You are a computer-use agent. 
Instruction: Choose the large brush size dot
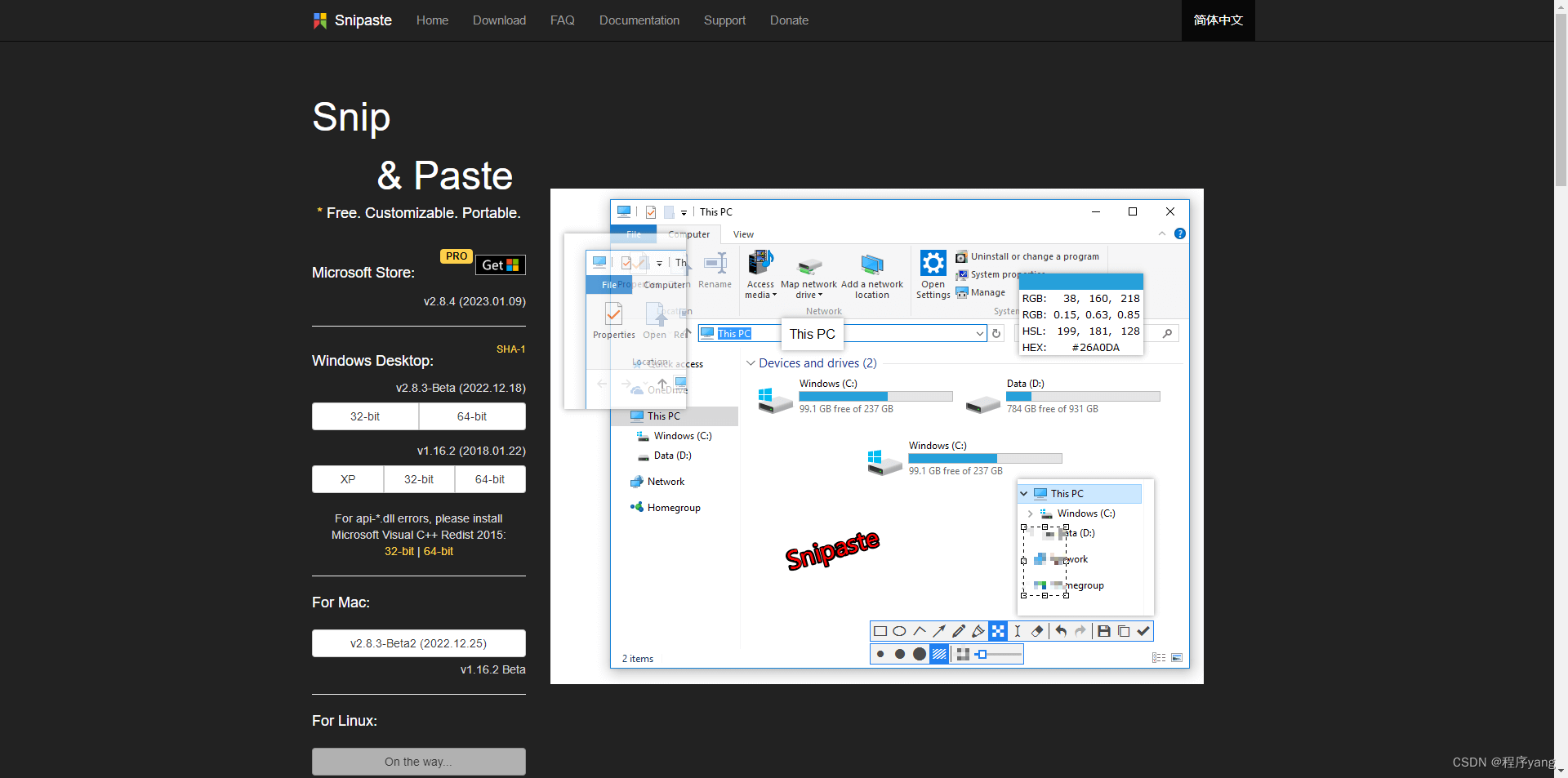point(920,654)
